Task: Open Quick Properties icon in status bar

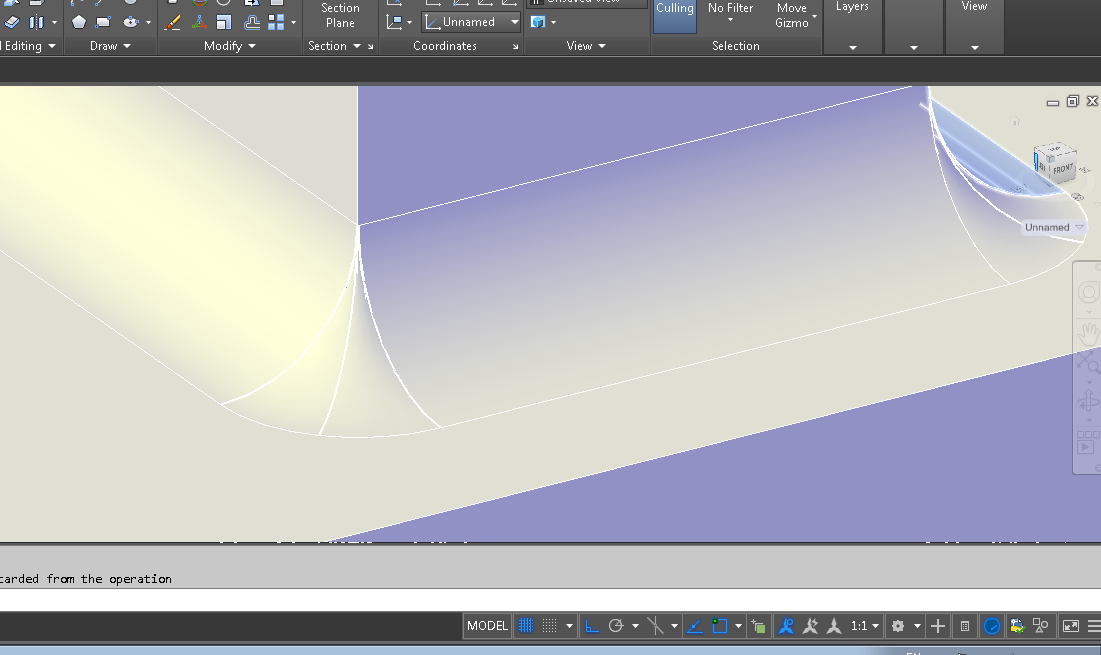Action: (965, 626)
